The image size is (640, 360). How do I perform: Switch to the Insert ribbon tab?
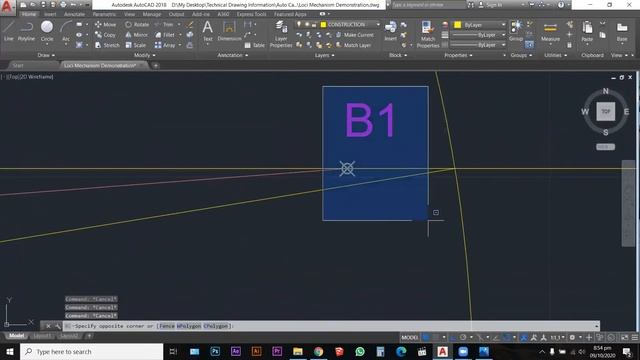pos(50,14)
